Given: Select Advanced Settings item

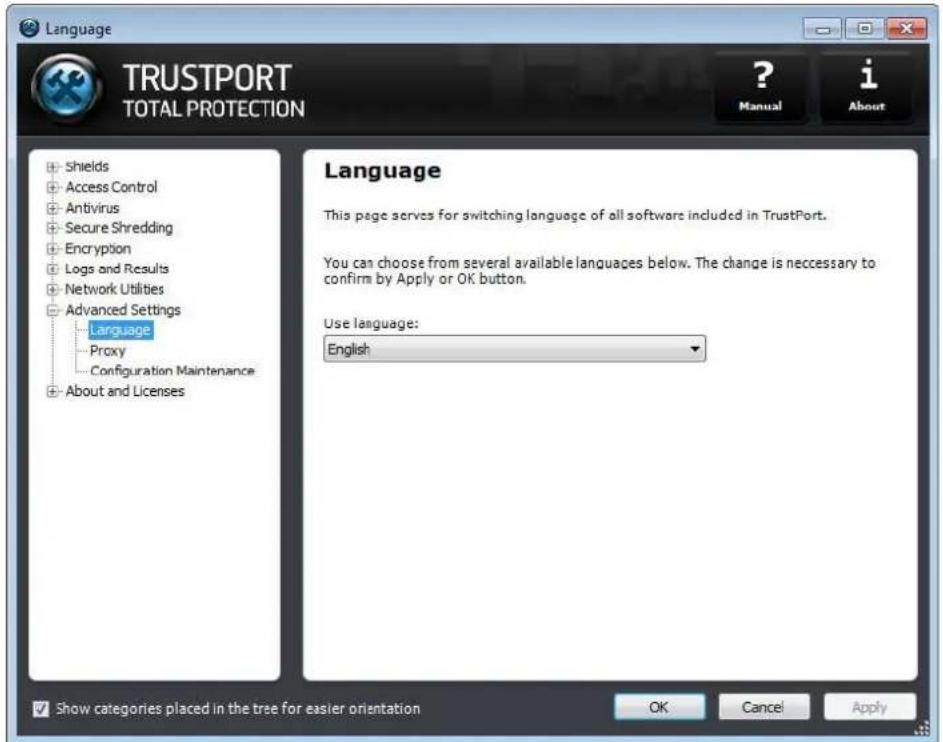Looking at the screenshot, I should tap(123, 310).
